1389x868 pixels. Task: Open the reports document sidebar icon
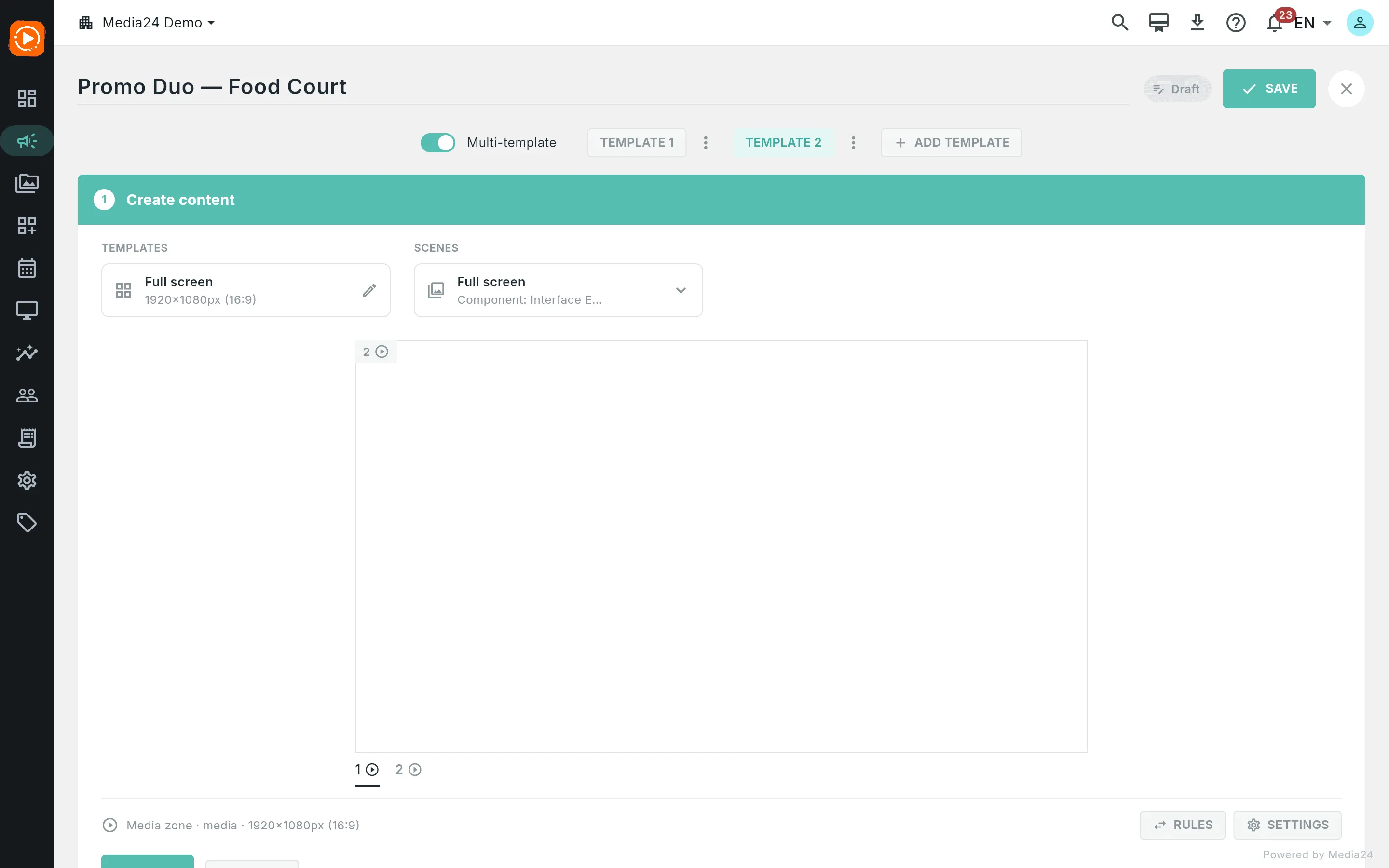click(x=27, y=438)
